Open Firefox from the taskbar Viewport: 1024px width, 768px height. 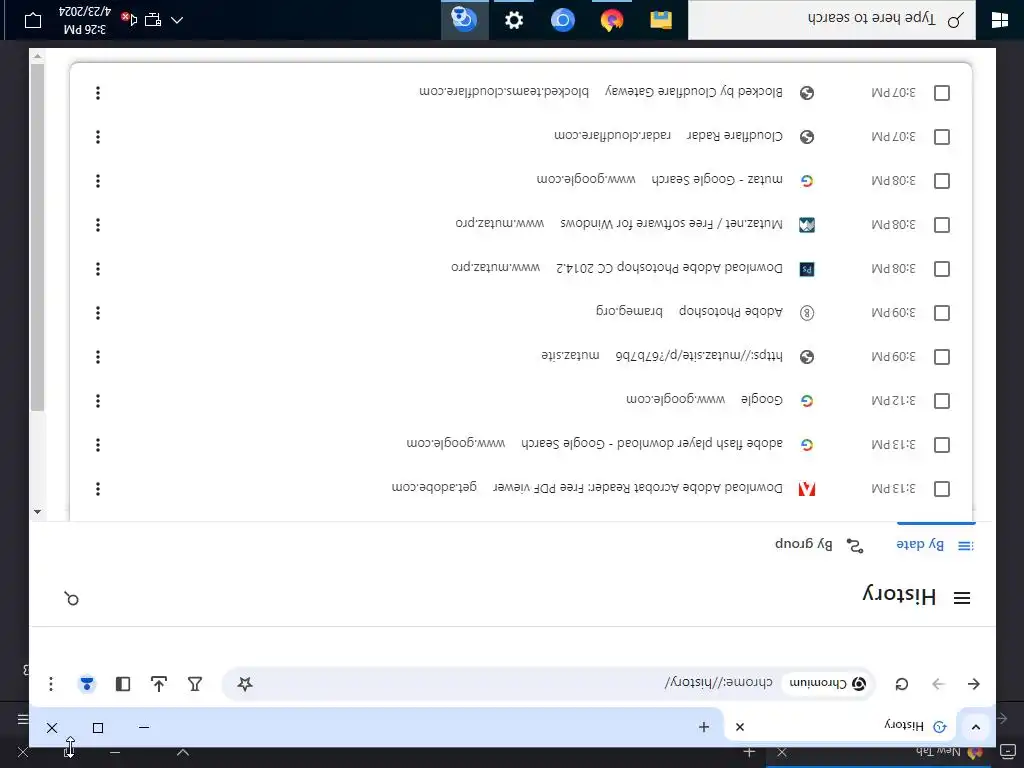click(612, 20)
